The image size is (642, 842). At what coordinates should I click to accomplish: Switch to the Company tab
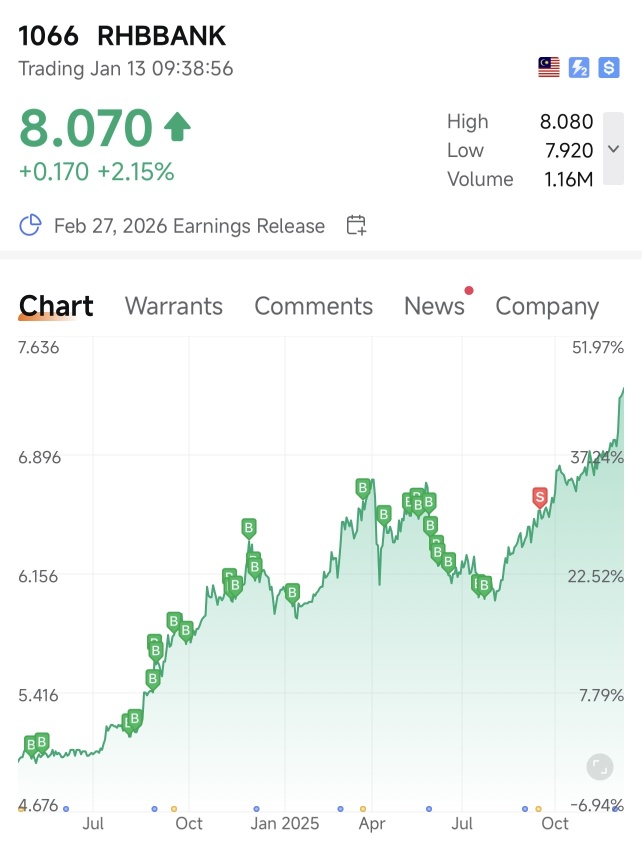[547, 306]
